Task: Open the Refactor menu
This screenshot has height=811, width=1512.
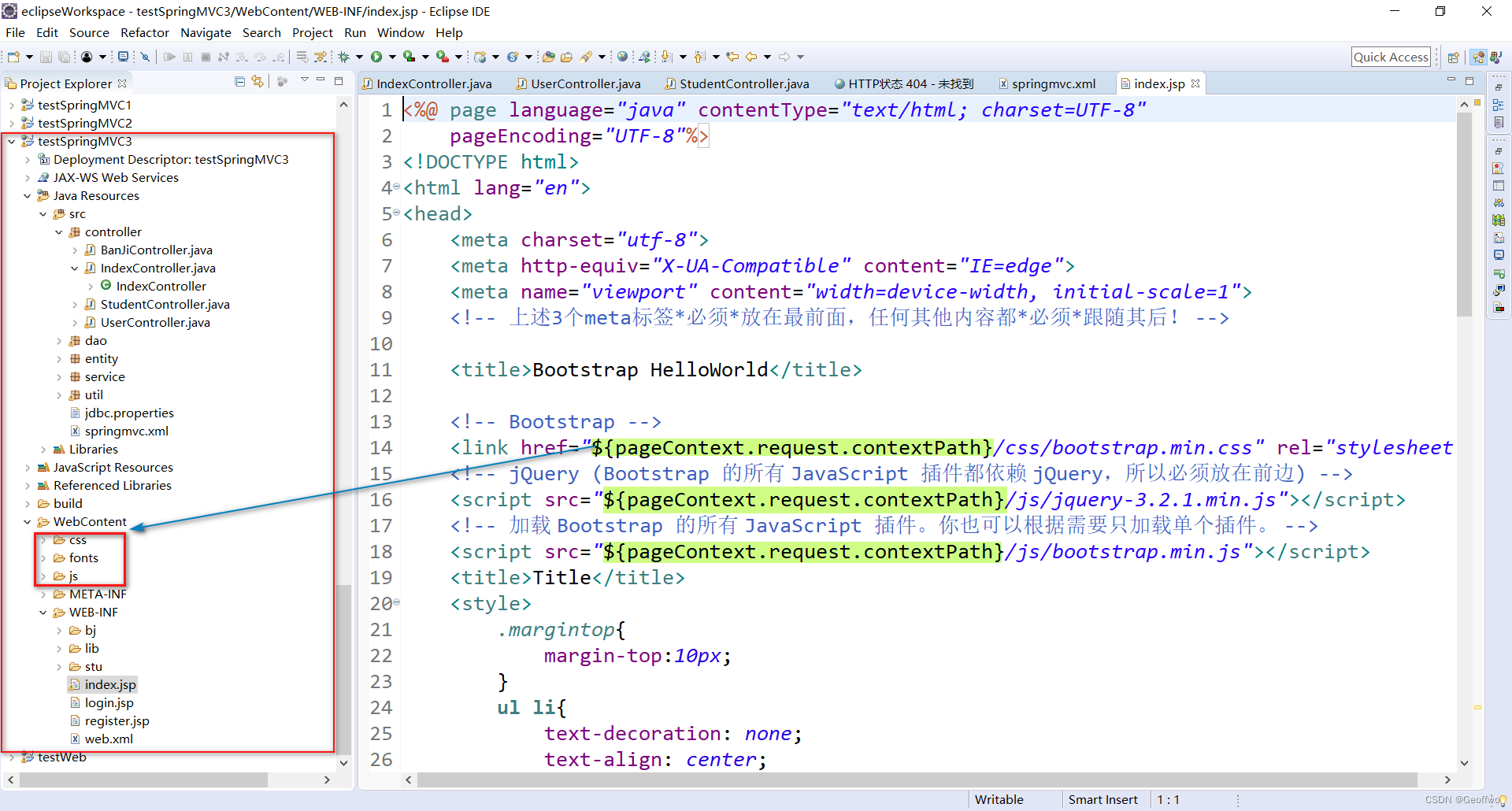Action: pos(145,32)
